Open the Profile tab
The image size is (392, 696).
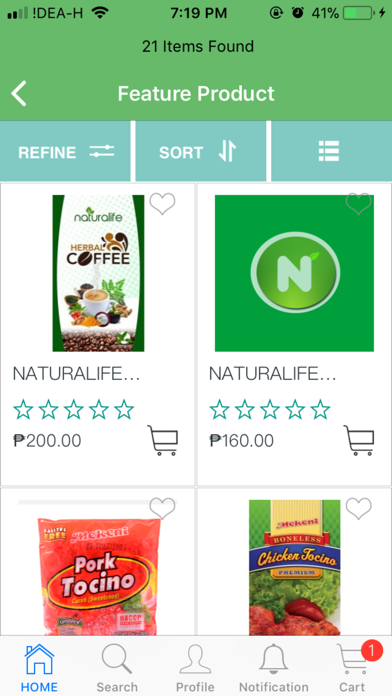coord(195,667)
